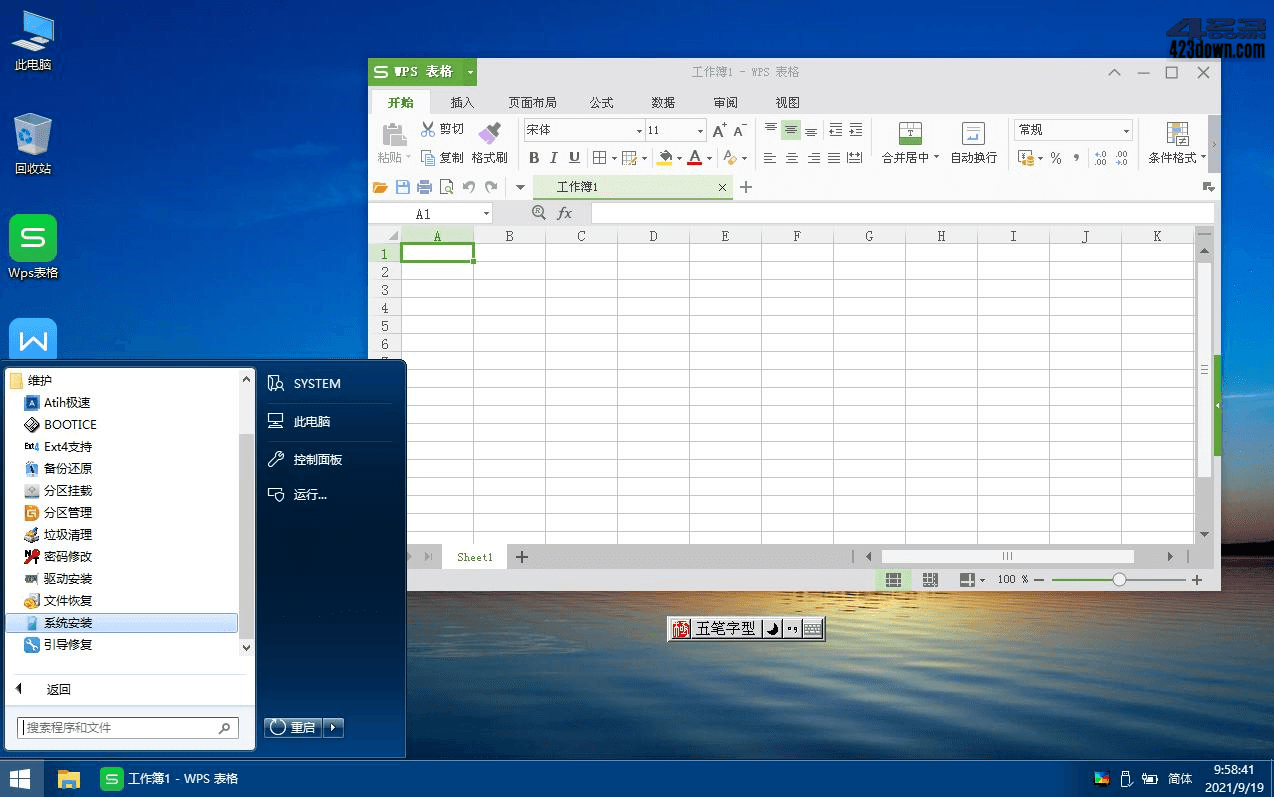Click the Merge and Center (合并居中) icon
The image size is (1274, 797).
click(910, 133)
